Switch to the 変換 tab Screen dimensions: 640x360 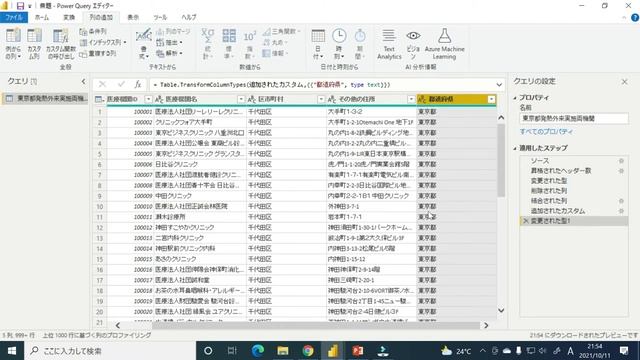pos(69,18)
